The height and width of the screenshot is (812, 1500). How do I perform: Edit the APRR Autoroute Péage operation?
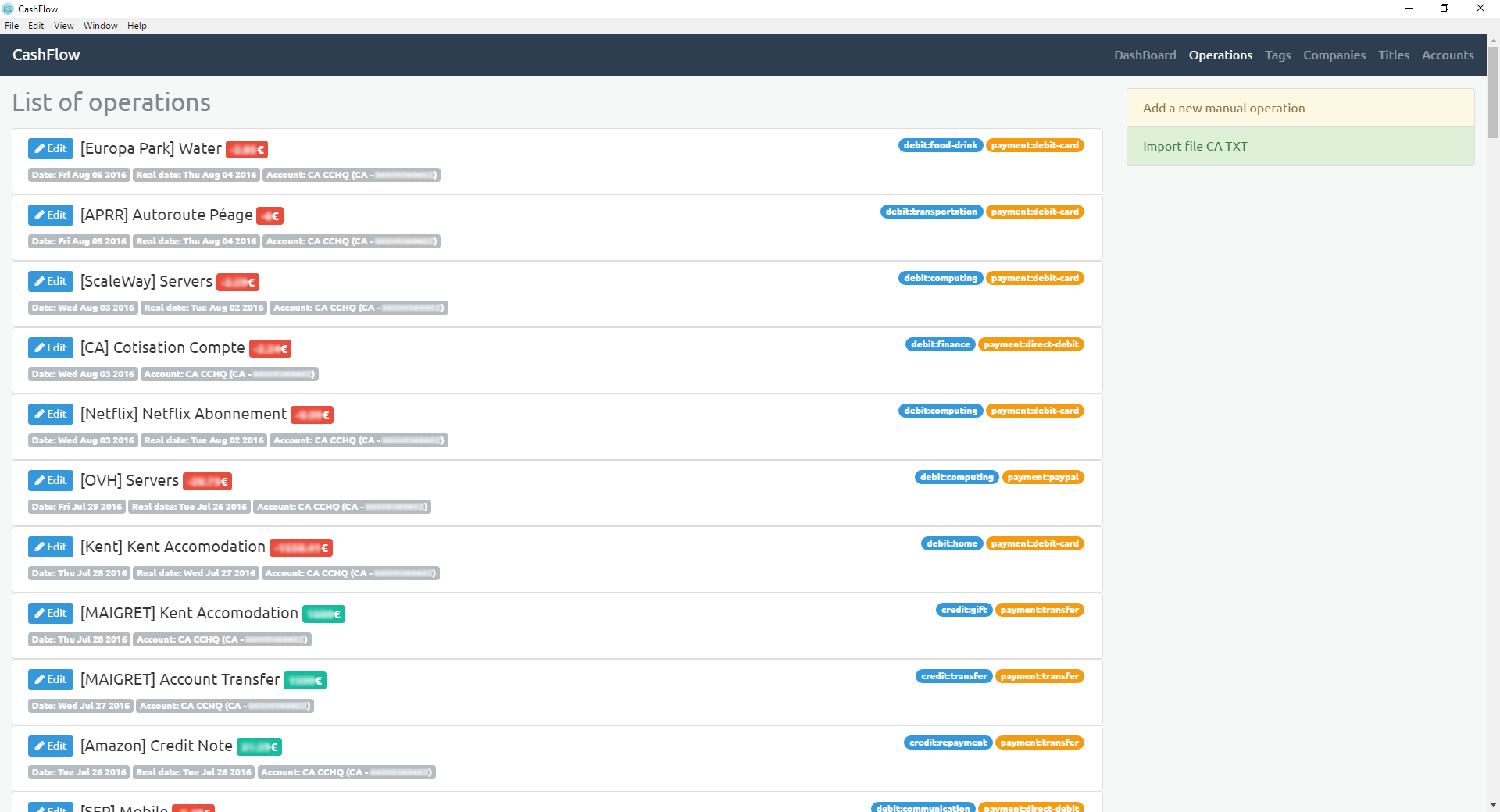(51, 215)
